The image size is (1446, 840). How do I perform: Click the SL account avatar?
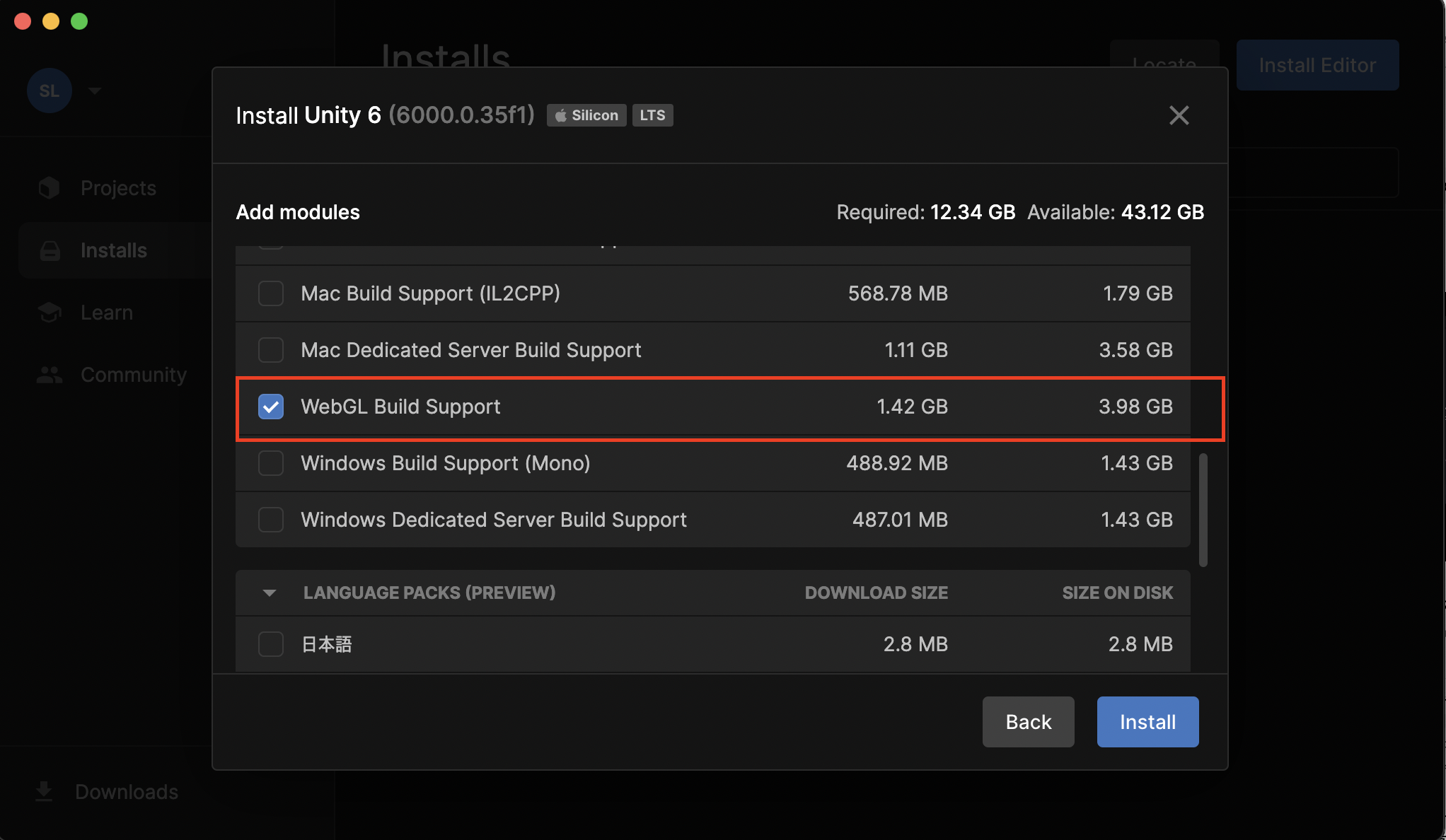pyautogui.click(x=49, y=91)
